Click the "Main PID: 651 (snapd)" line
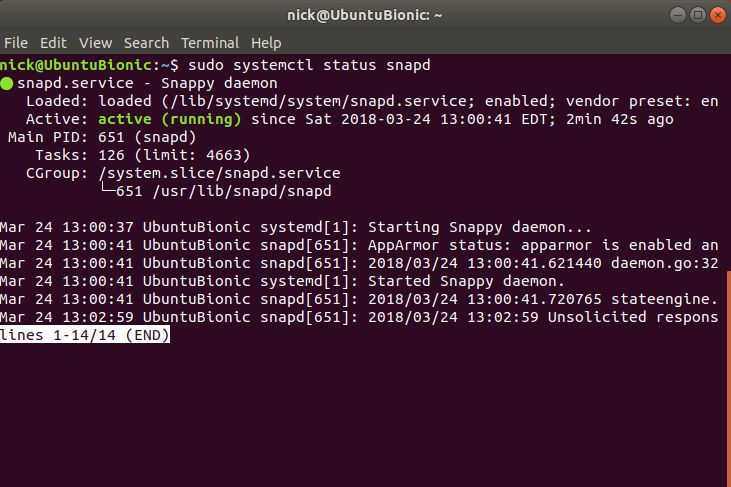 pyautogui.click(x=96, y=137)
